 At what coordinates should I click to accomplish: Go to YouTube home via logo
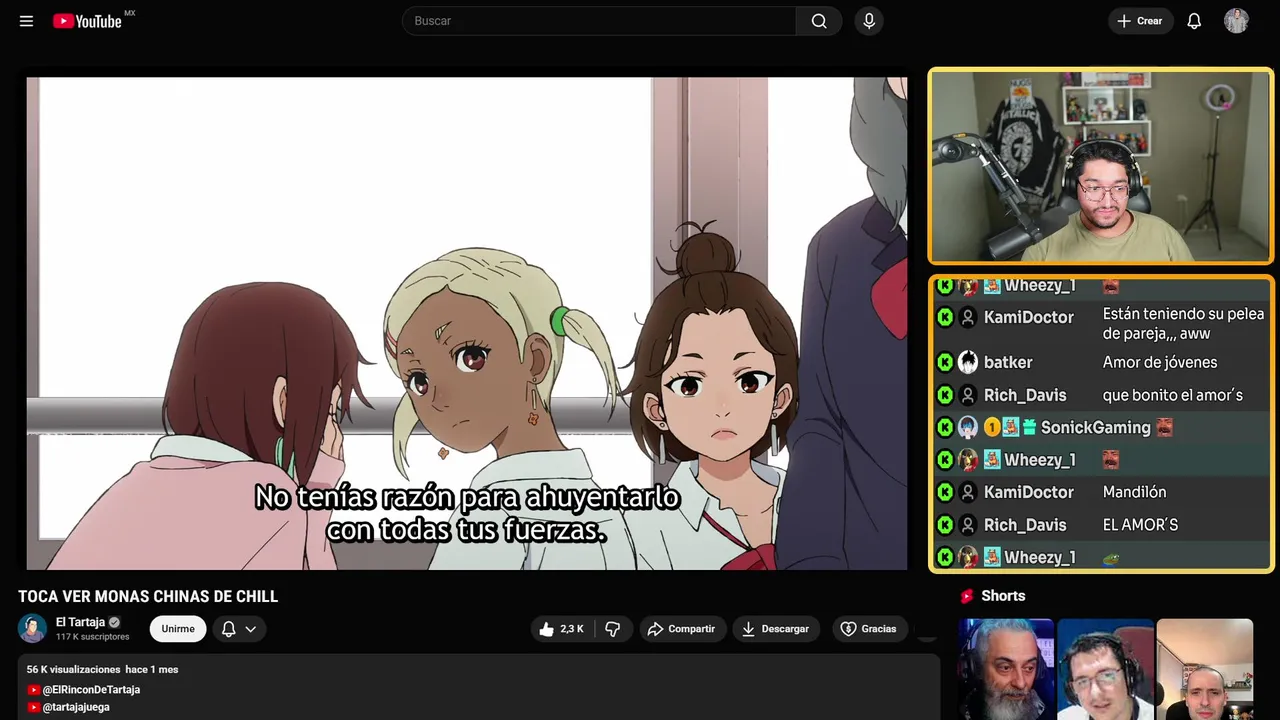[x=87, y=21]
